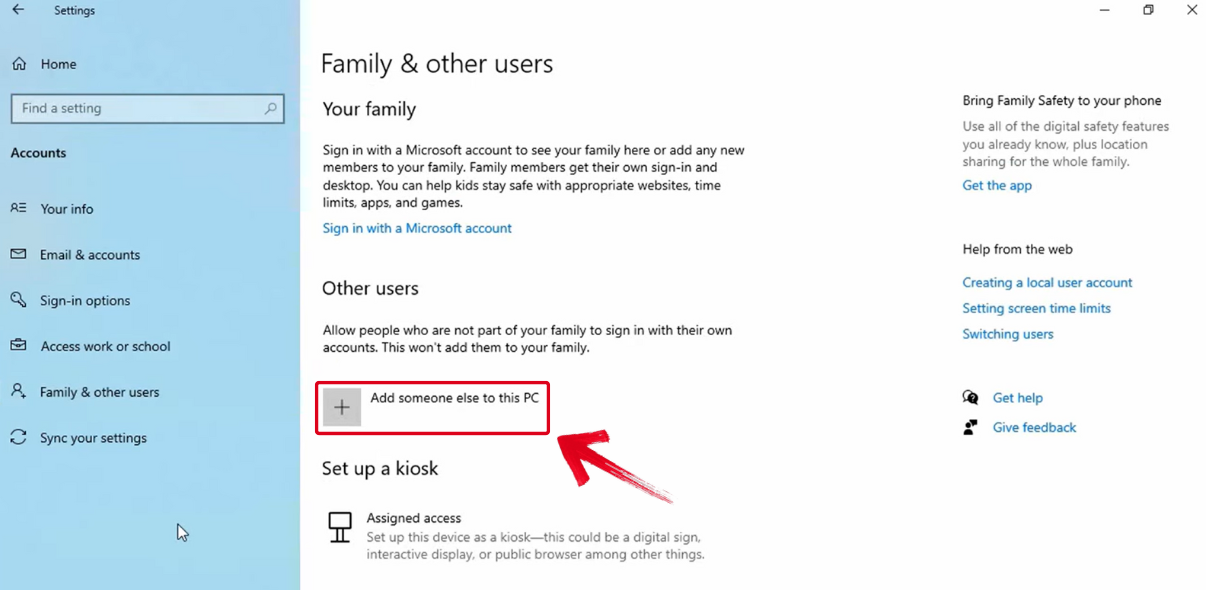Click the Find a setting input field
The image size is (1206, 590).
[x=140, y=108]
